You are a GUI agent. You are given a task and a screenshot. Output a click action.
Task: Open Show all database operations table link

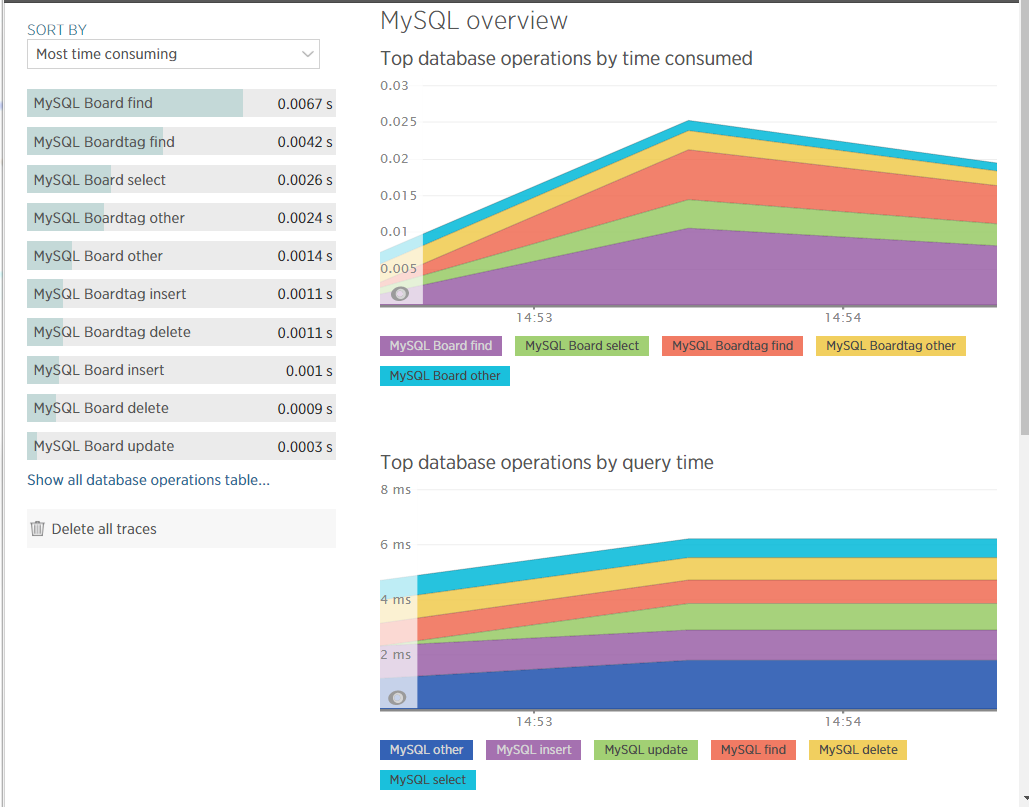click(x=148, y=480)
